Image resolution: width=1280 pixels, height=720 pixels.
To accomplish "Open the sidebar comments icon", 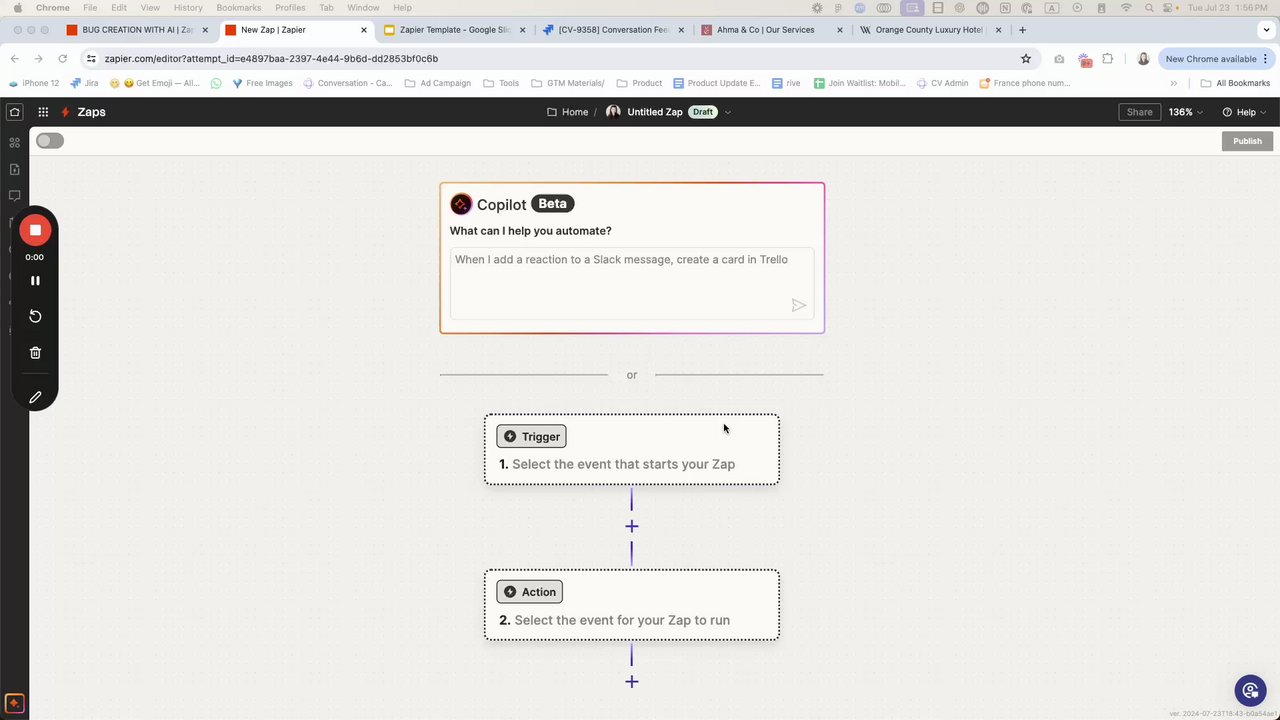I will pos(14,196).
